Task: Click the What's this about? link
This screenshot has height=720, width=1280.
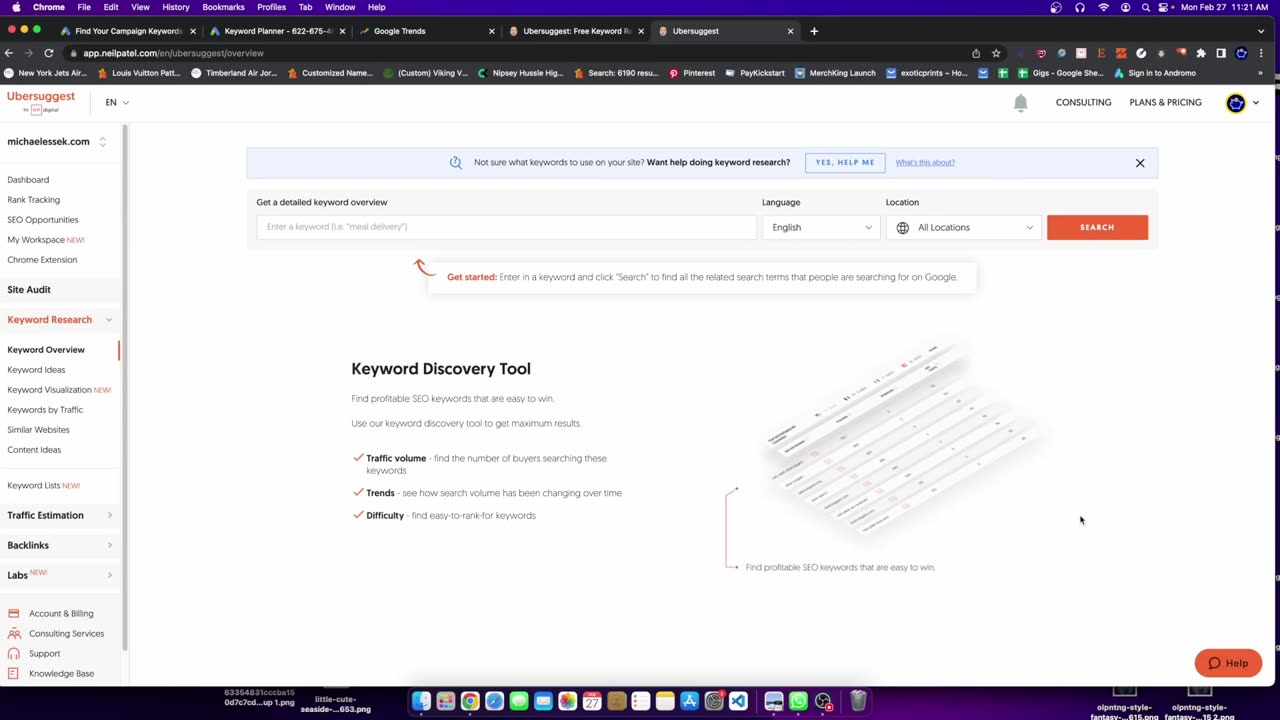Action: click(925, 162)
